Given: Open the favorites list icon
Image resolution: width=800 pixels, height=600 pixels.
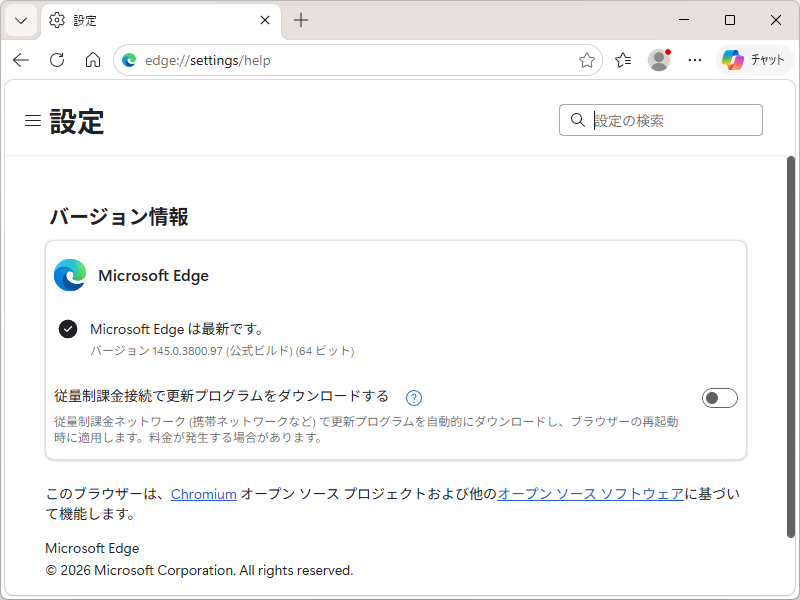Looking at the screenshot, I should [x=623, y=59].
